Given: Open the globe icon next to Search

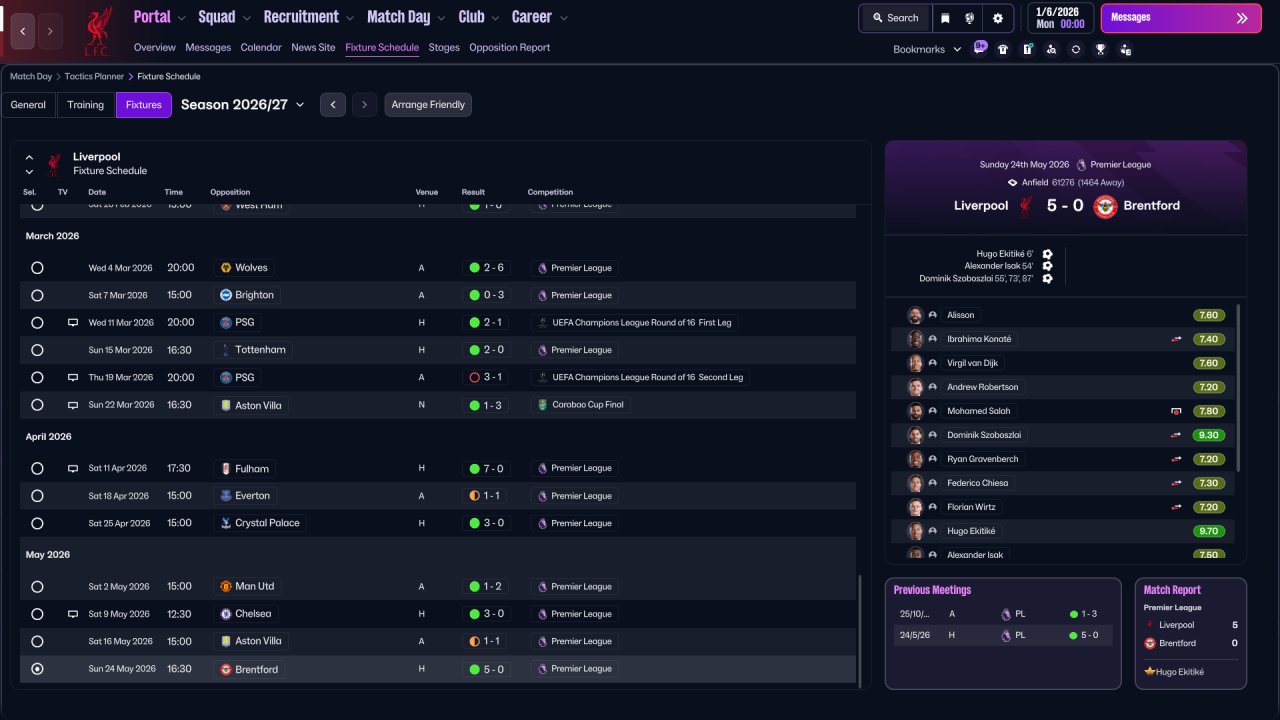Looking at the screenshot, I should (970, 18).
